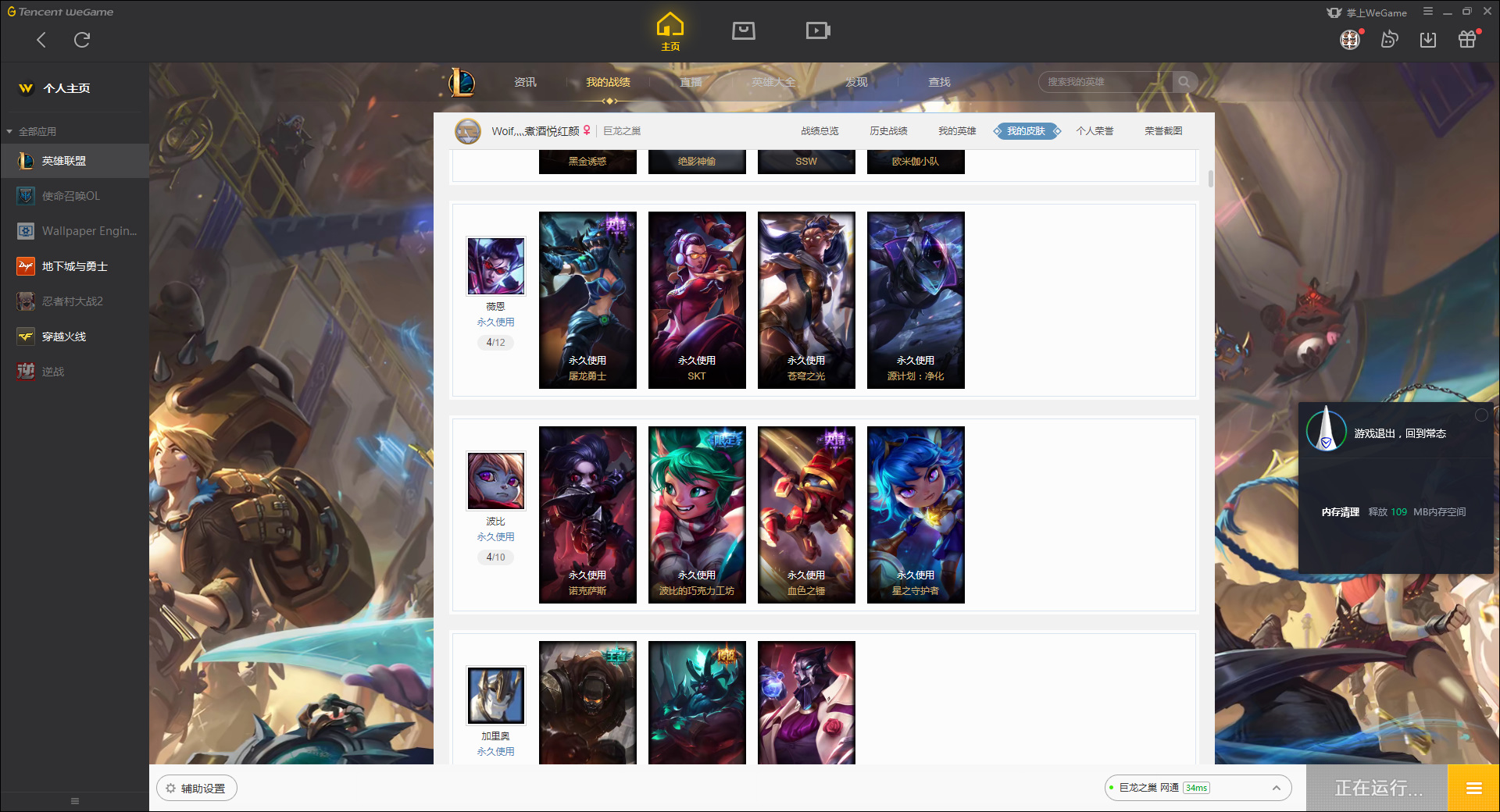Viewport: 1500px width, 812px height.
Task: Open 忍者村大战2 in the sidebar
Action: (74, 301)
